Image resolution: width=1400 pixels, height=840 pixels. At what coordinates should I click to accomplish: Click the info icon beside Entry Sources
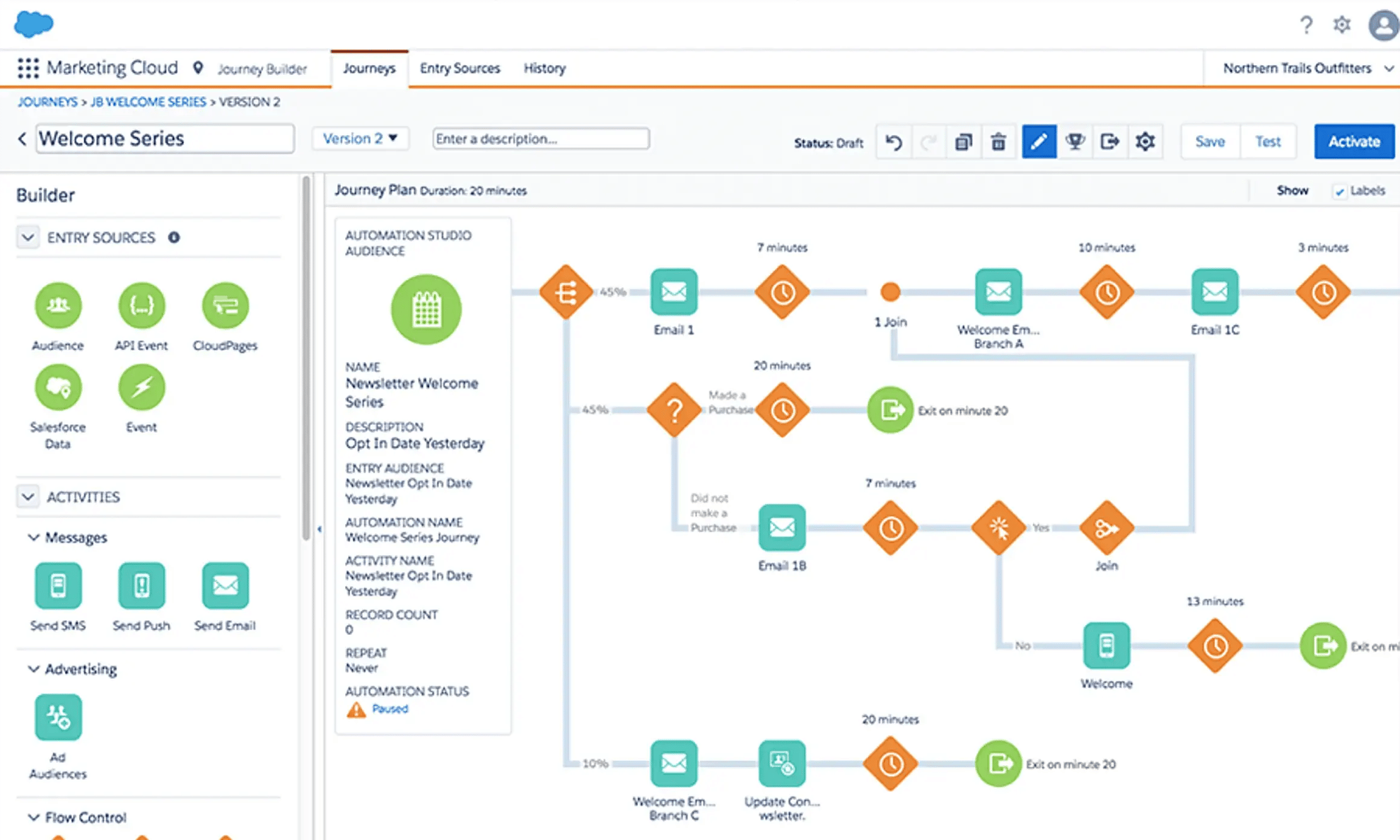click(x=174, y=237)
